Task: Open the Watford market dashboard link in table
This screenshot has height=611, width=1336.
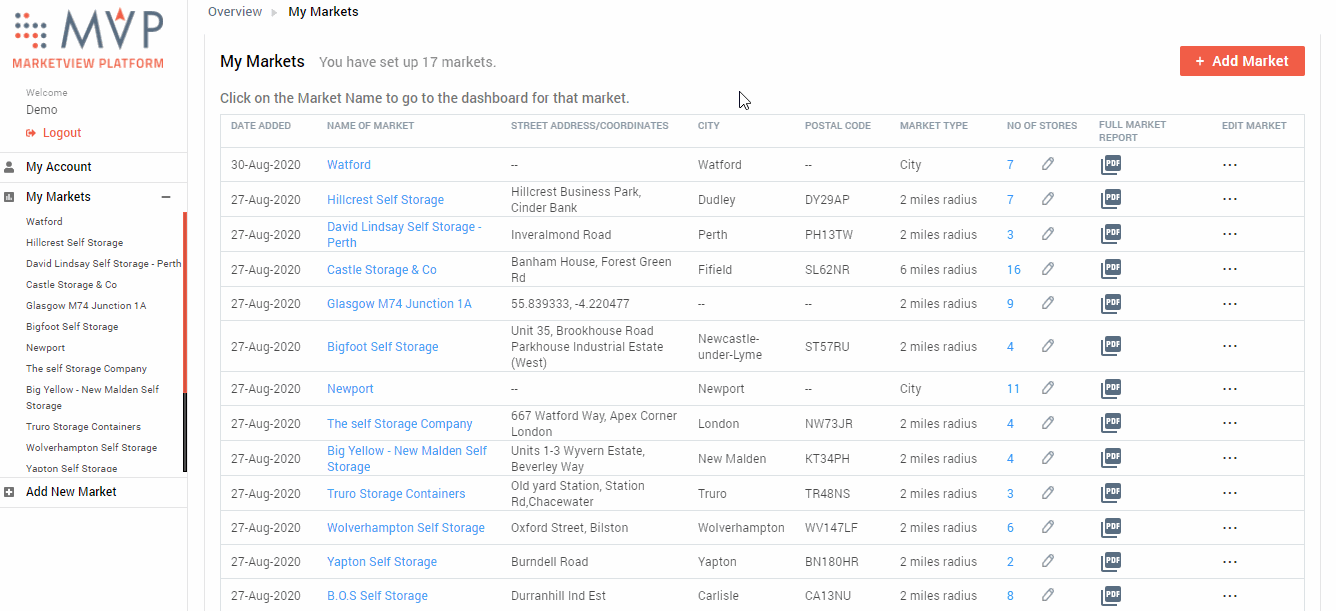Action: [349, 165]
